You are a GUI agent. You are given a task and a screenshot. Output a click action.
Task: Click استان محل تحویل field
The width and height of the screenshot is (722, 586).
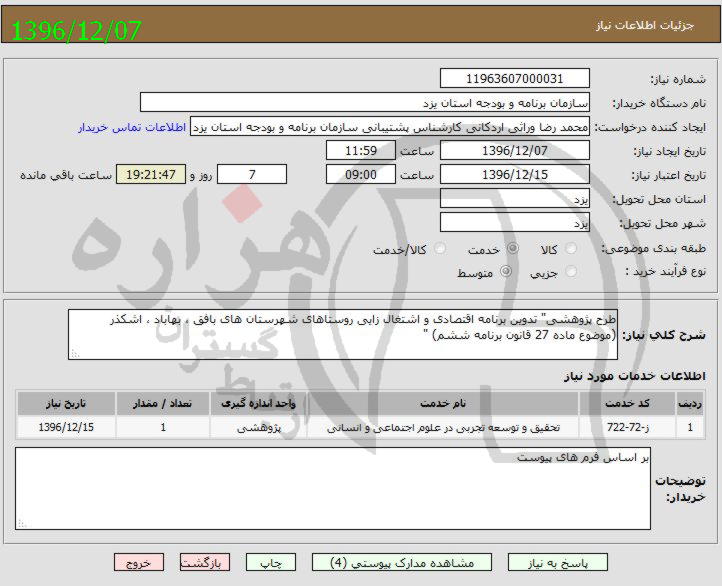[515, 198]
